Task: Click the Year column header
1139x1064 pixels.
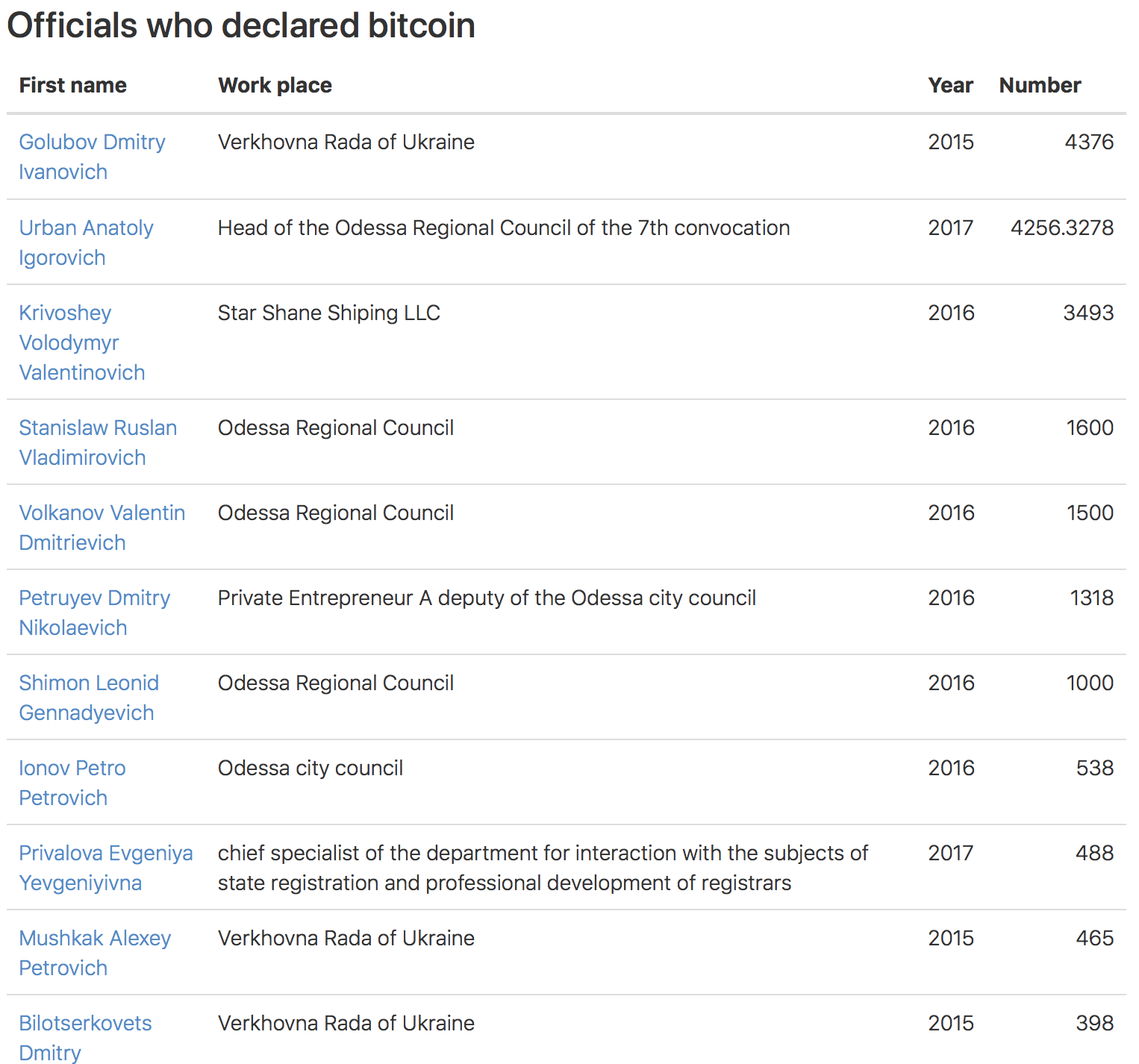Action: 950,85
